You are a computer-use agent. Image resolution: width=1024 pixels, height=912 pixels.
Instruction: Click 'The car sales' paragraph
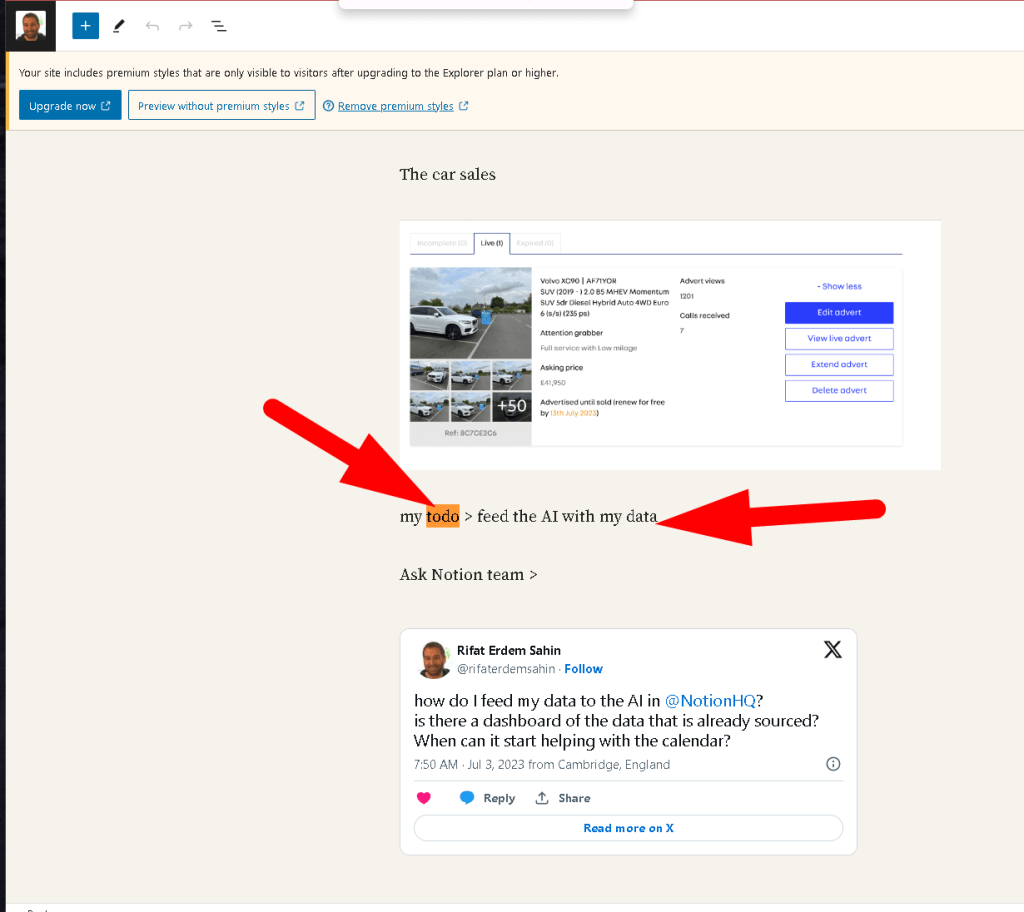point(447,174)
